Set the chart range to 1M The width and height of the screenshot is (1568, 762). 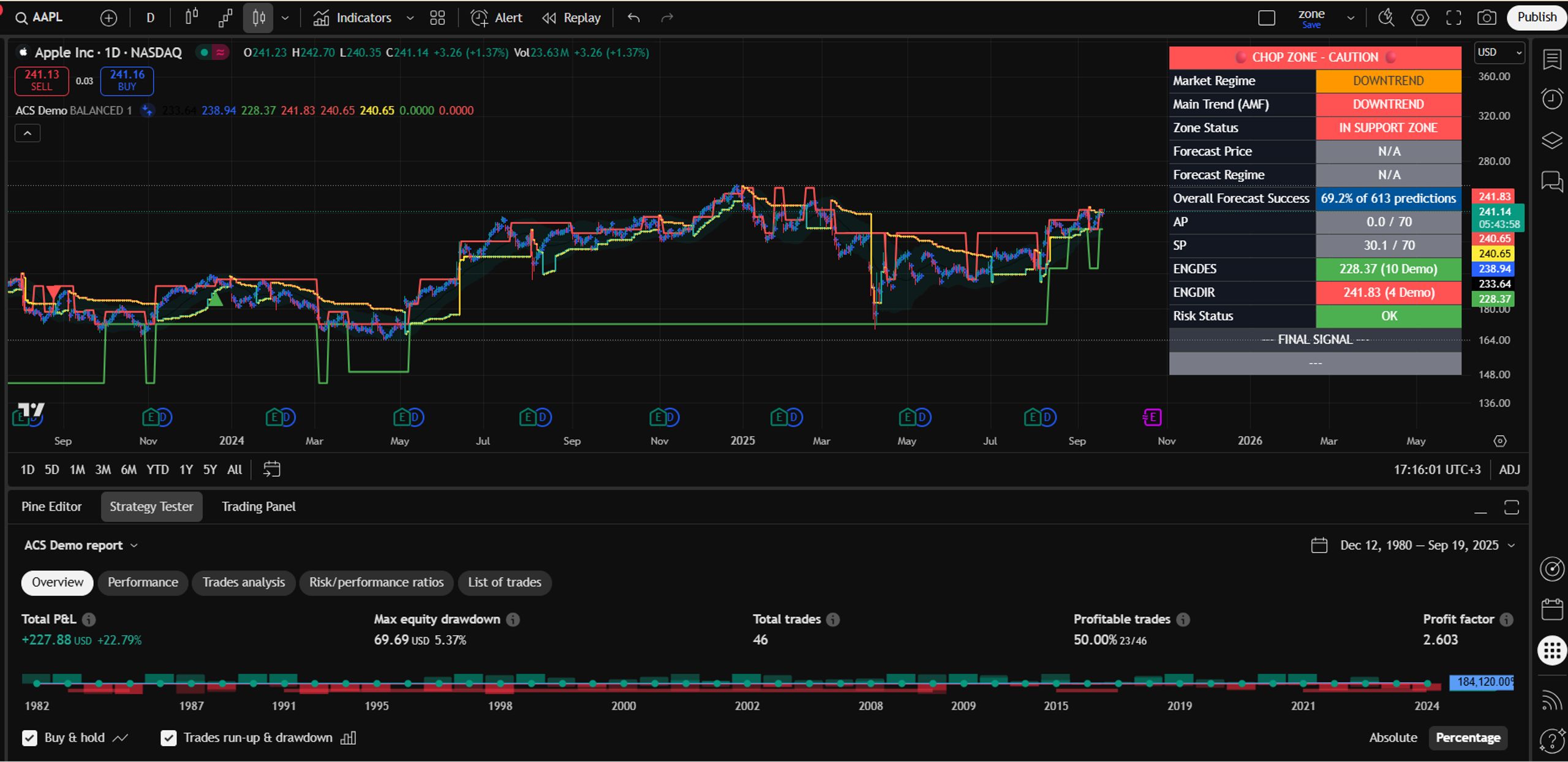tap(77, 470)
